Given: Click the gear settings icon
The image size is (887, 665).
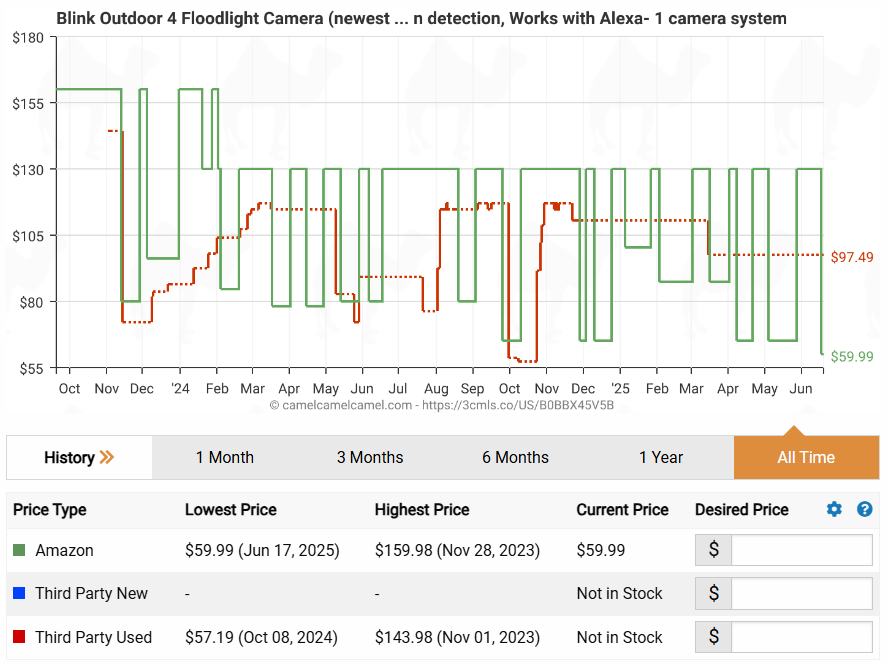Looking at the screenshot, I should coord(834,510).
